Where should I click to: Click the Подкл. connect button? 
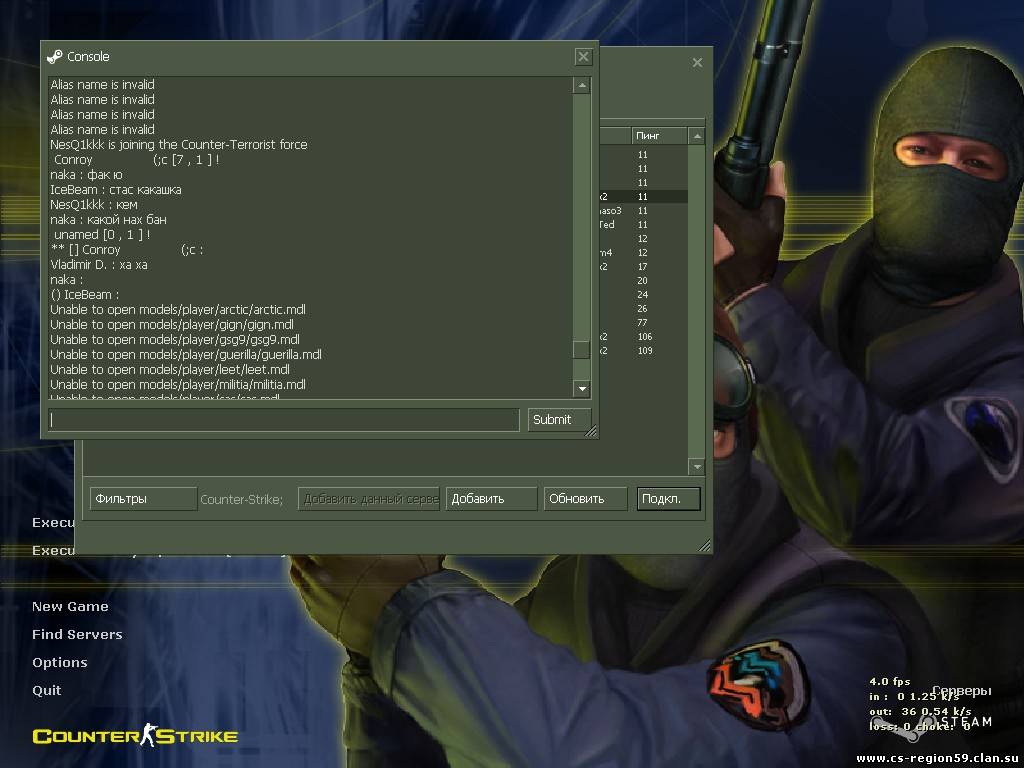668,499
